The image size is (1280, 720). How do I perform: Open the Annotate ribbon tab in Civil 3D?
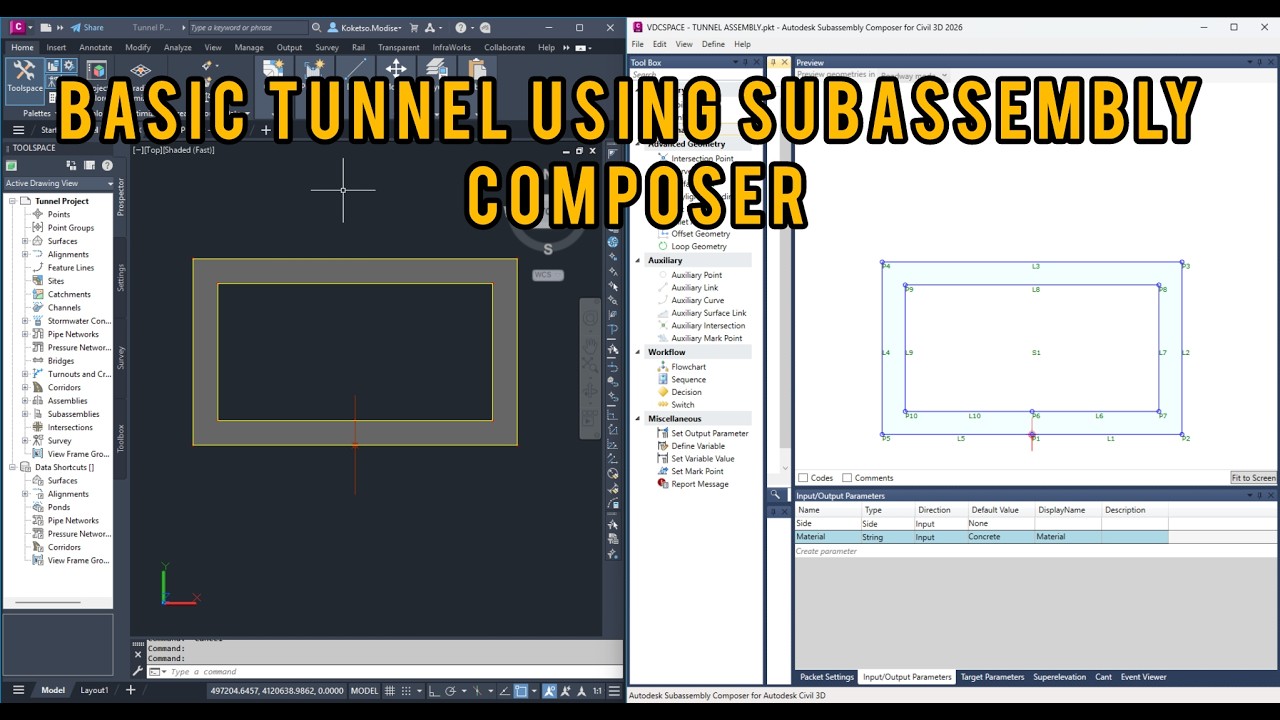(x=96, y=47)
